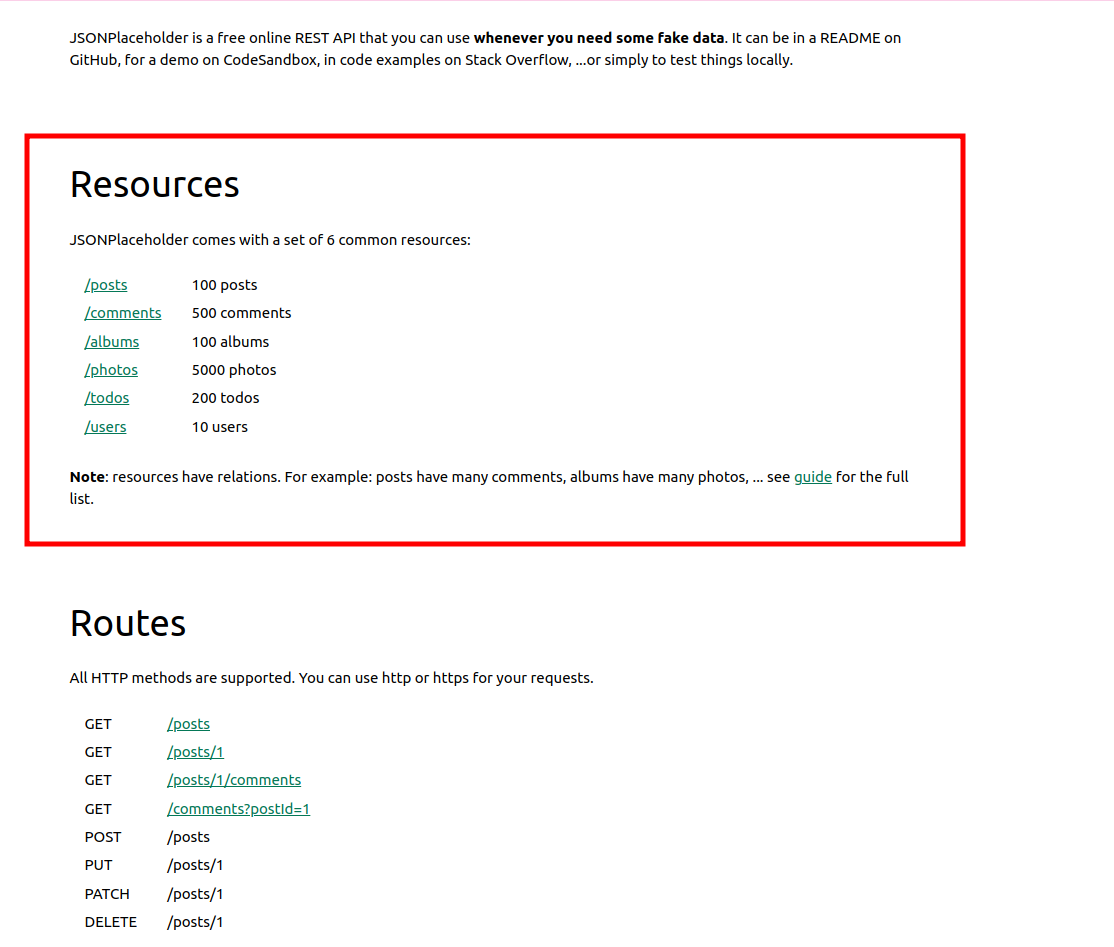Open the GET /posts/1 route link
1114x947 pixels.
195,752
